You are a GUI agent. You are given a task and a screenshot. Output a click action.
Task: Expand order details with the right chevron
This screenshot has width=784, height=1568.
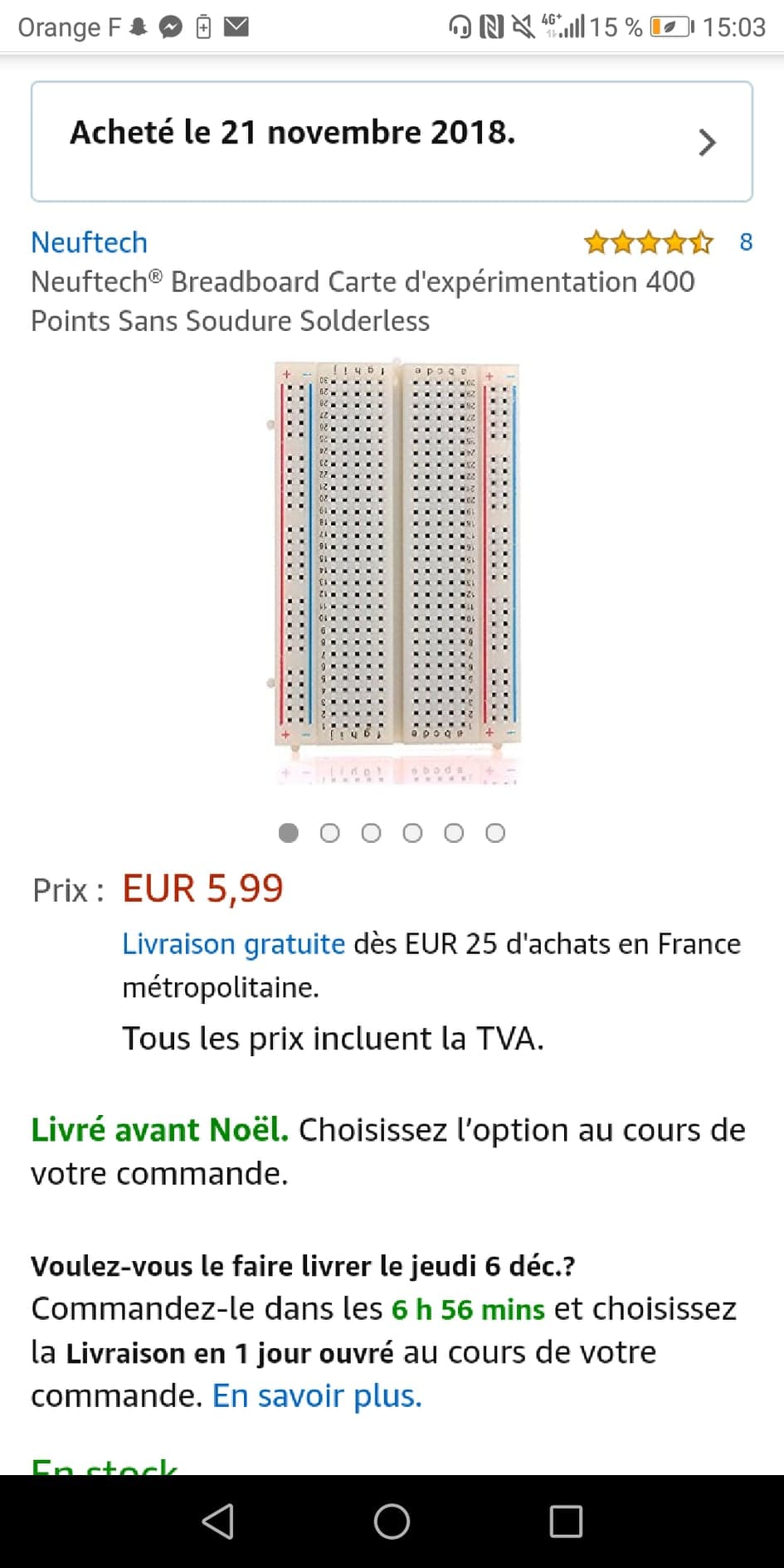707,142
